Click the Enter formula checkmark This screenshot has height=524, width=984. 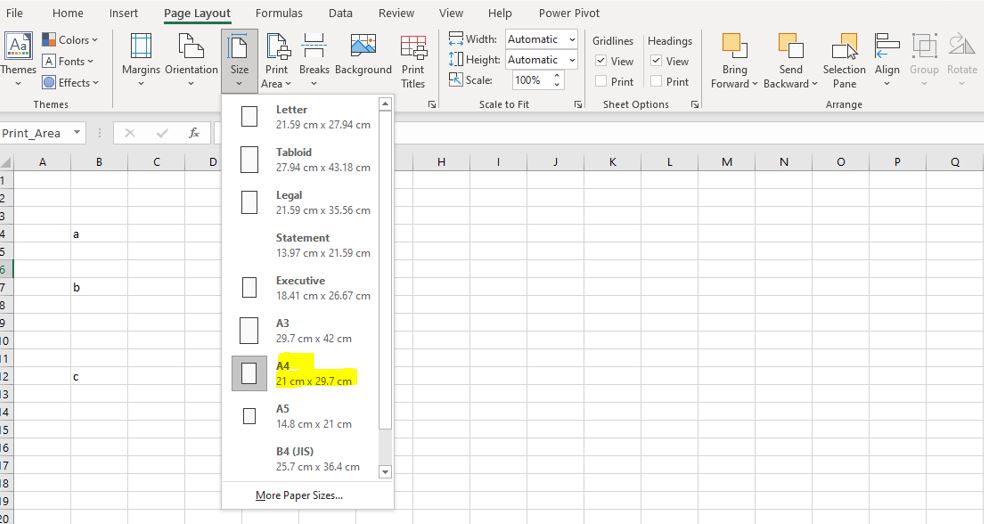(x=162, y=132)
